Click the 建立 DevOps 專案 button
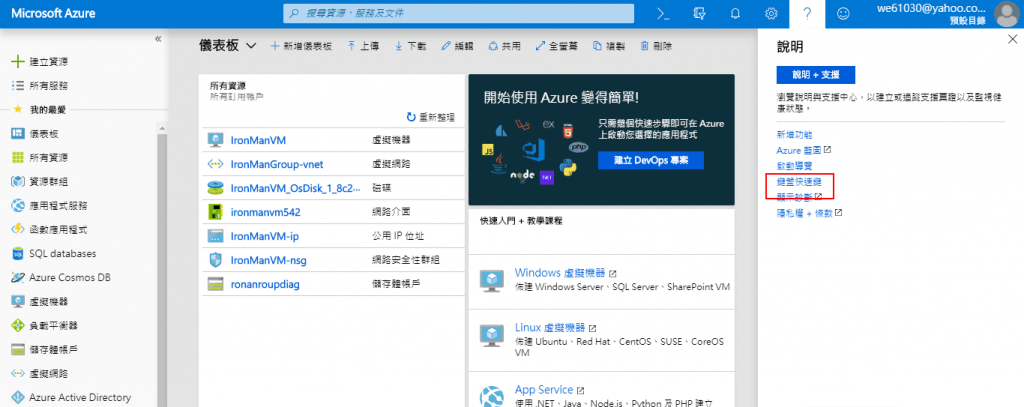 [x=650, y=160]
